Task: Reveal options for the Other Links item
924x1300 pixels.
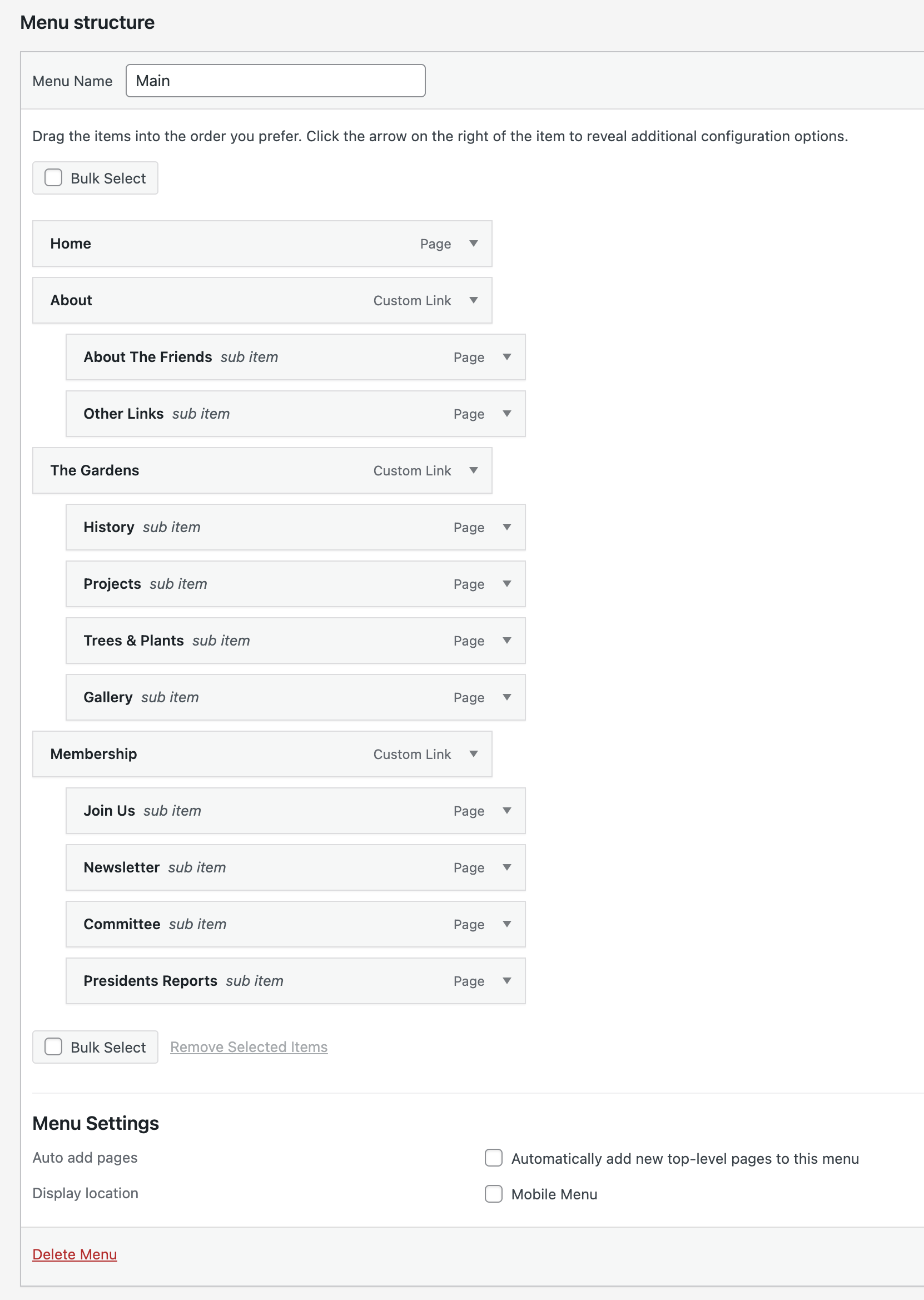Action: pyautogui.click(x=508, y=414)
